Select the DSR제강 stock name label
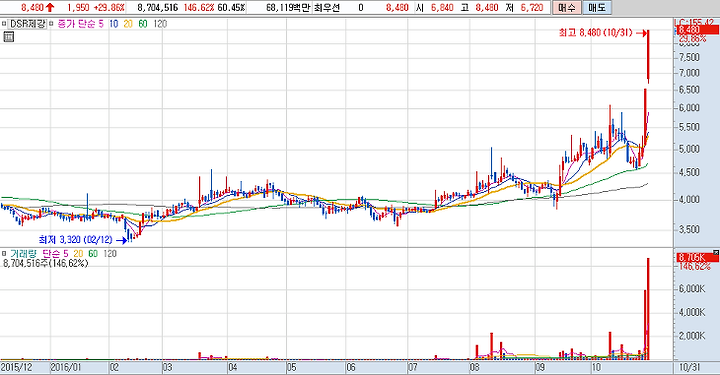 coord(28,24)
